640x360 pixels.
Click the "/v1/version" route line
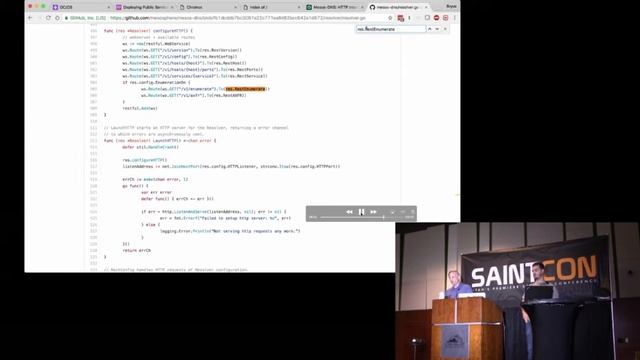pos(182,50)
